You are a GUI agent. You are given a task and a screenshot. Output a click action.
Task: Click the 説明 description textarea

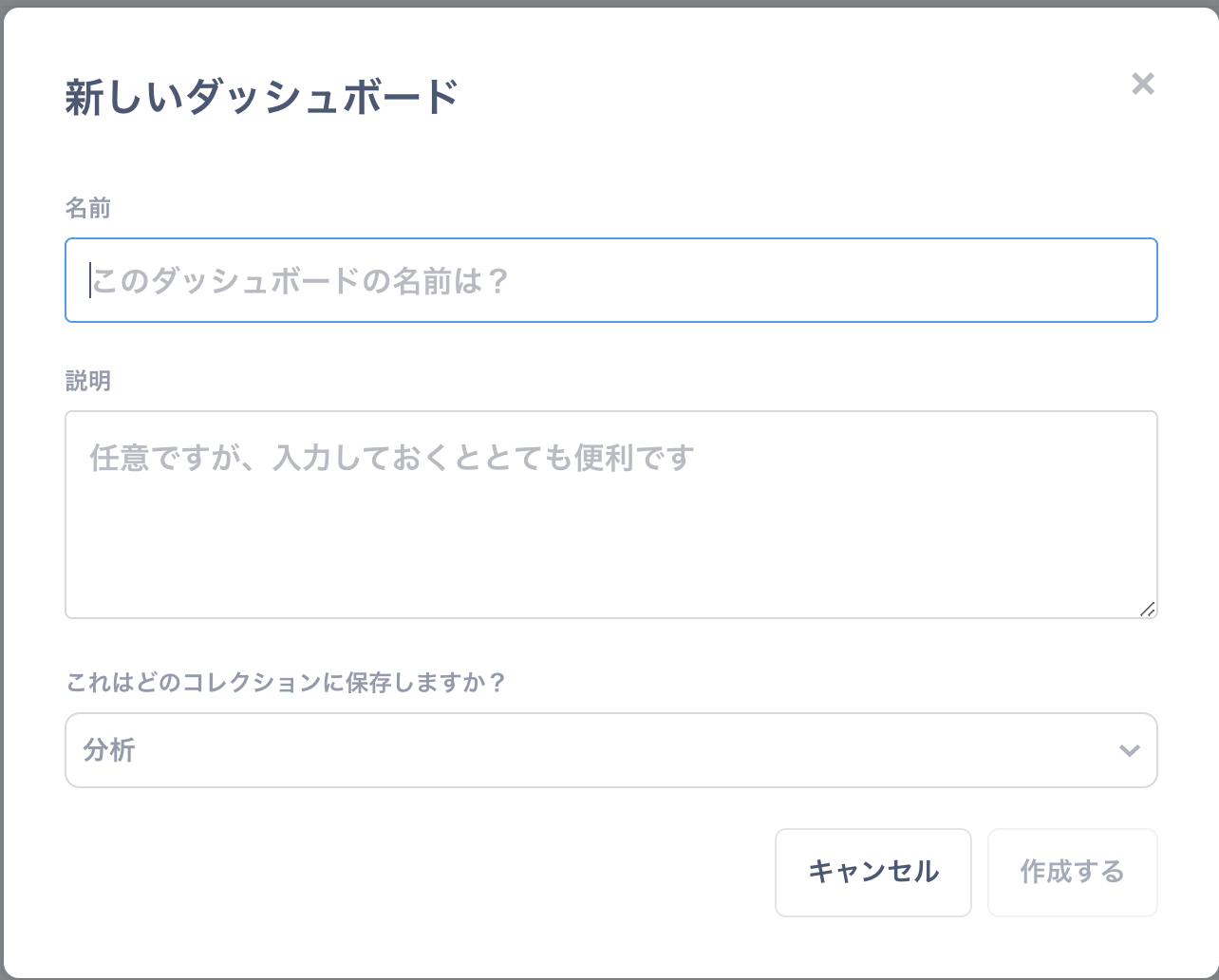pyautogui.click(x=610, y=513)
